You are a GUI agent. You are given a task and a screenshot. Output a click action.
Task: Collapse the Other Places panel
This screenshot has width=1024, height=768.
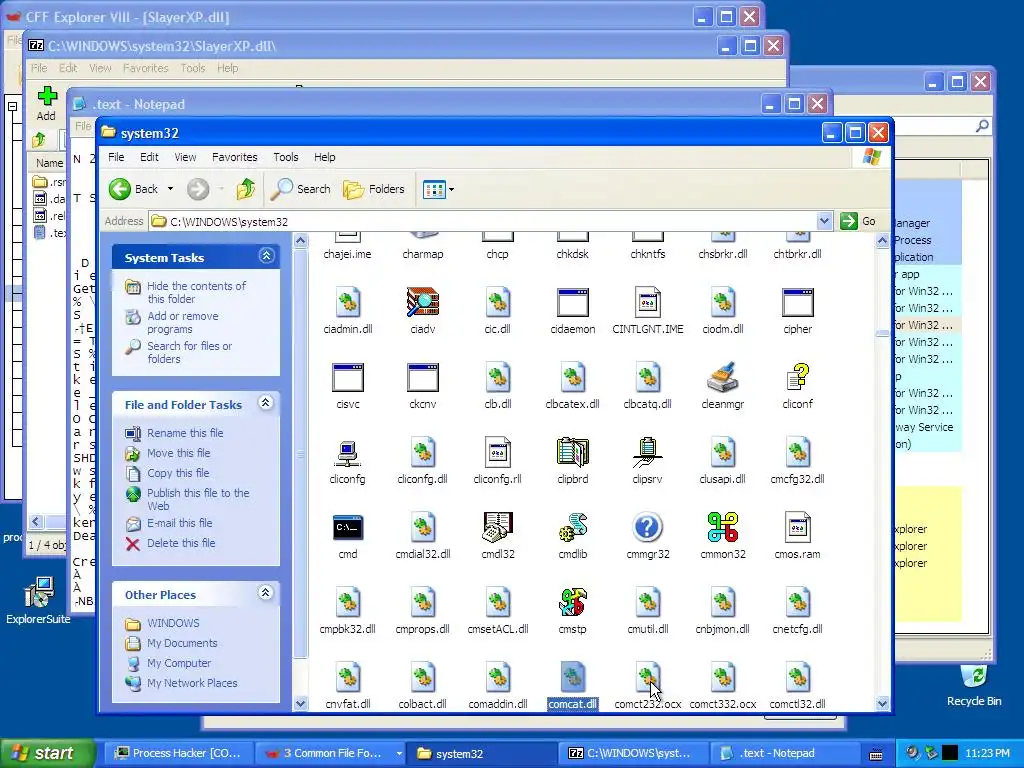(x=266, y=592)
